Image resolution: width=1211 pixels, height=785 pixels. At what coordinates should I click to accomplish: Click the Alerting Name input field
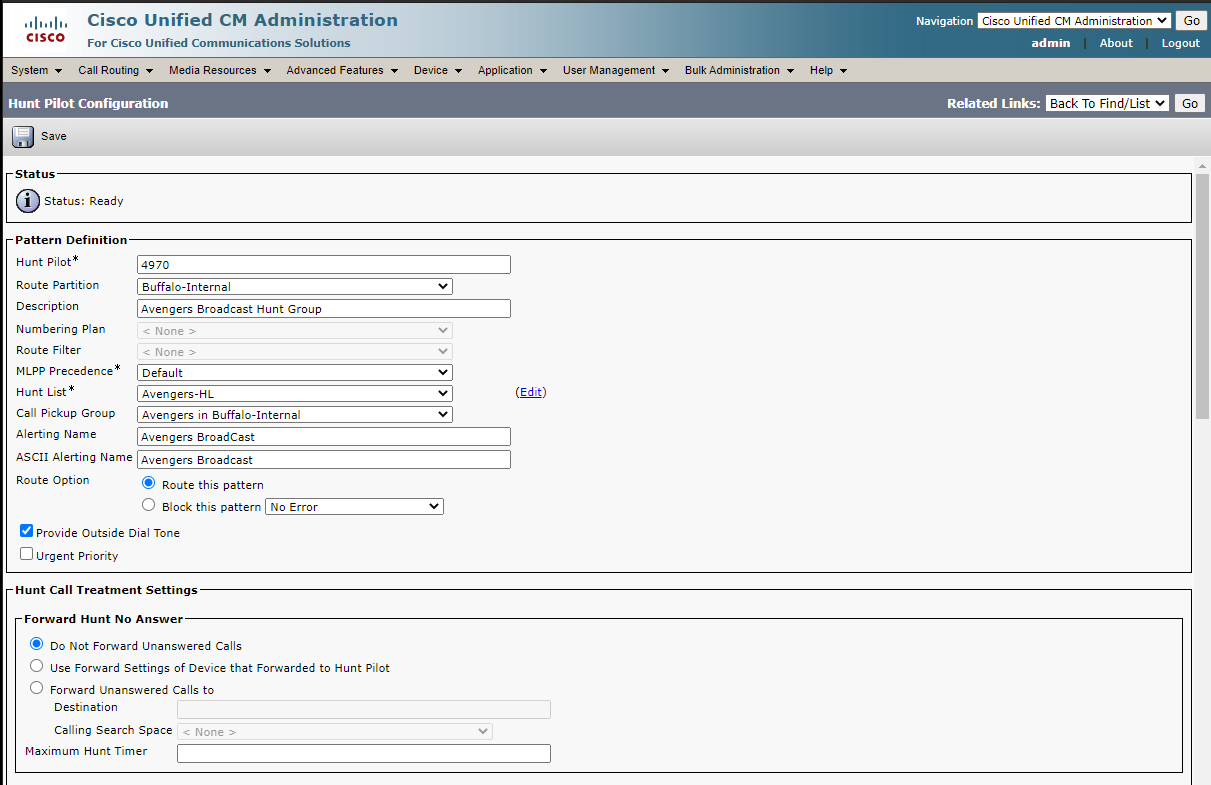point(324,437)
